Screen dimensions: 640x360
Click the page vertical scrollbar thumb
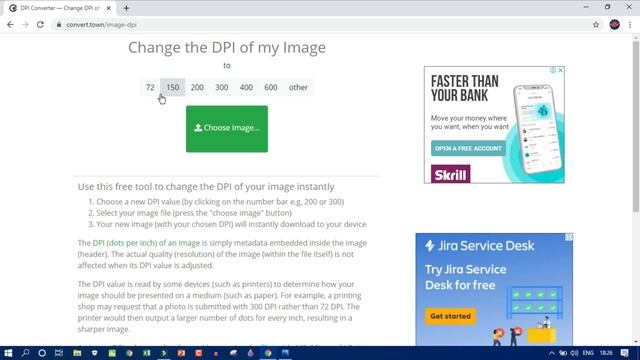point(636,126)
